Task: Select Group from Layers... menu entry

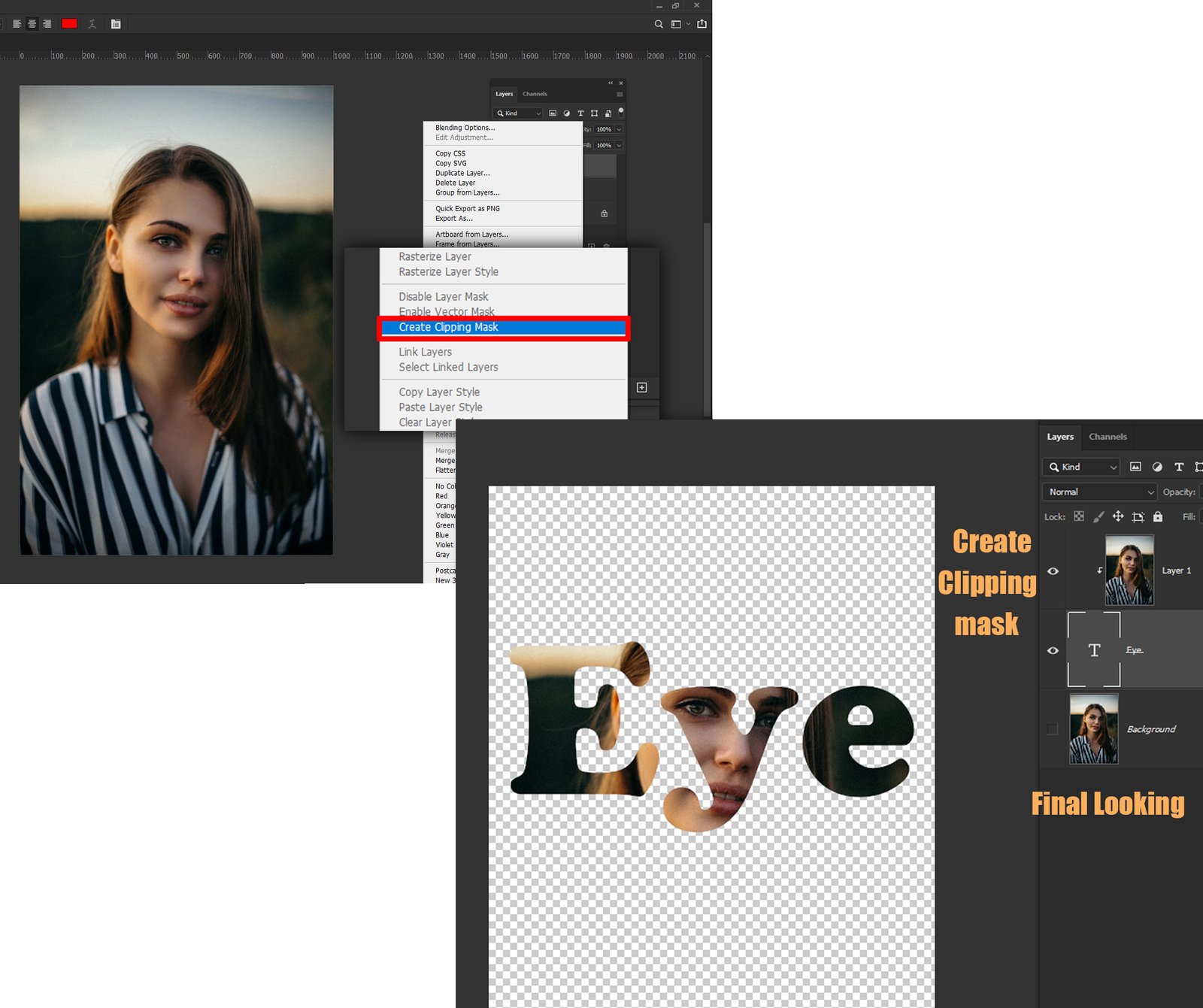Action: 467,192
